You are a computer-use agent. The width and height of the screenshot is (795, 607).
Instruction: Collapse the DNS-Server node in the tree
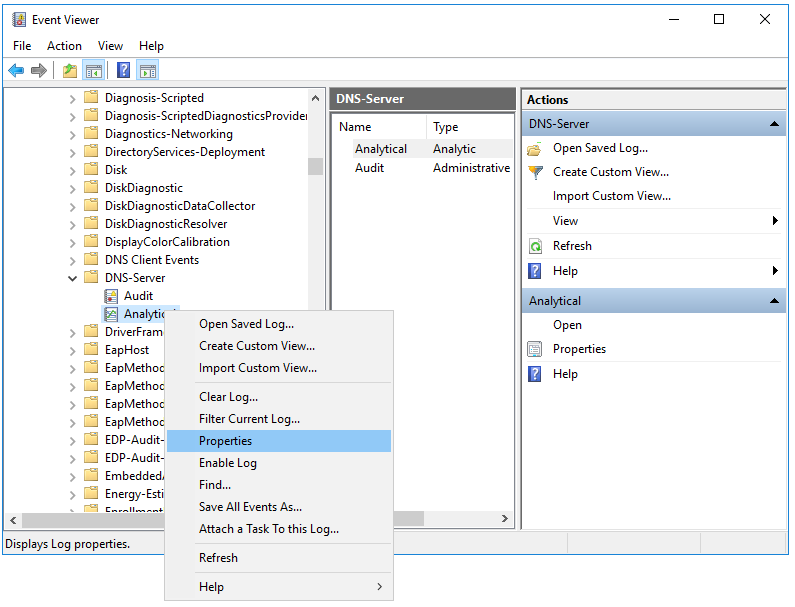72,278
